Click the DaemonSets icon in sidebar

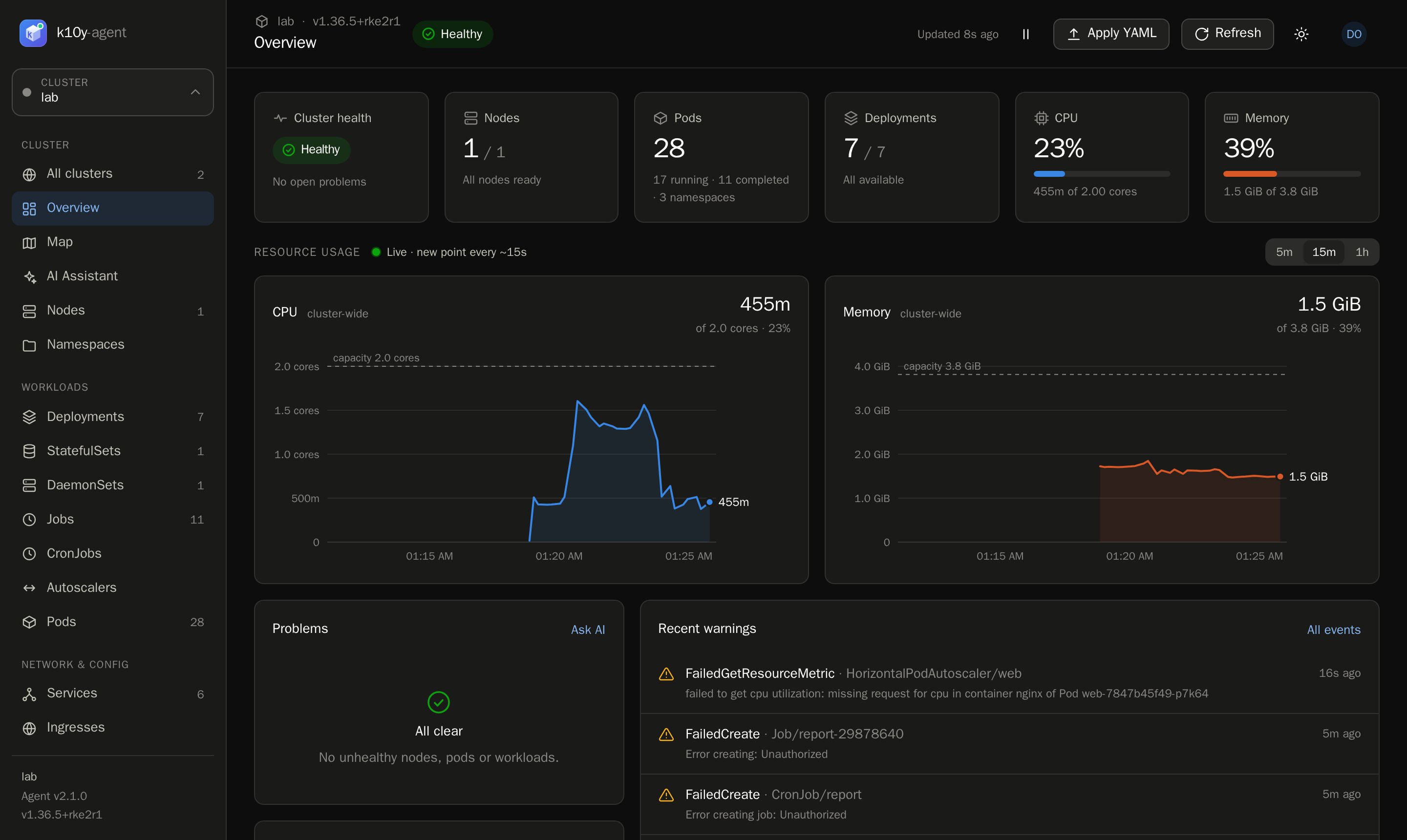click(29, 485)
